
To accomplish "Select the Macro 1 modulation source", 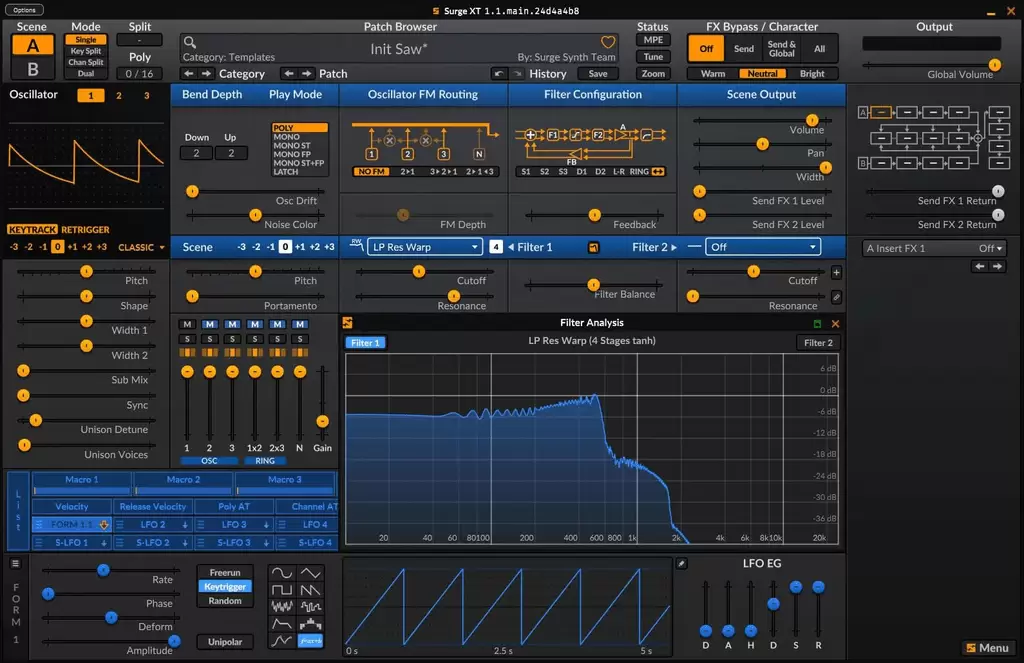I will point(82,483).
